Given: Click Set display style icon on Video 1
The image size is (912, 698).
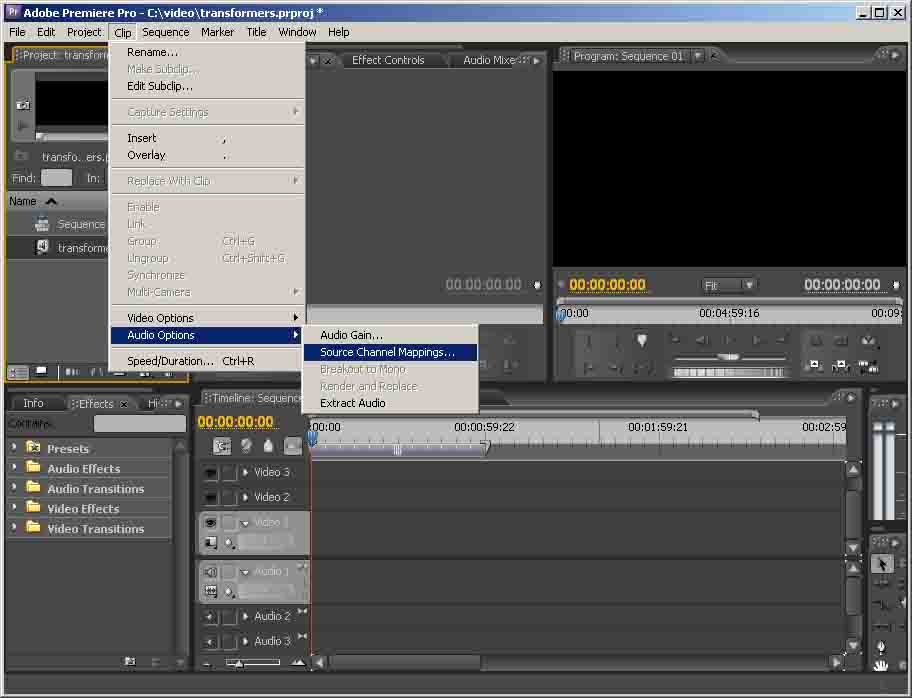Looking at the screenshot, I should coord(211,542).
